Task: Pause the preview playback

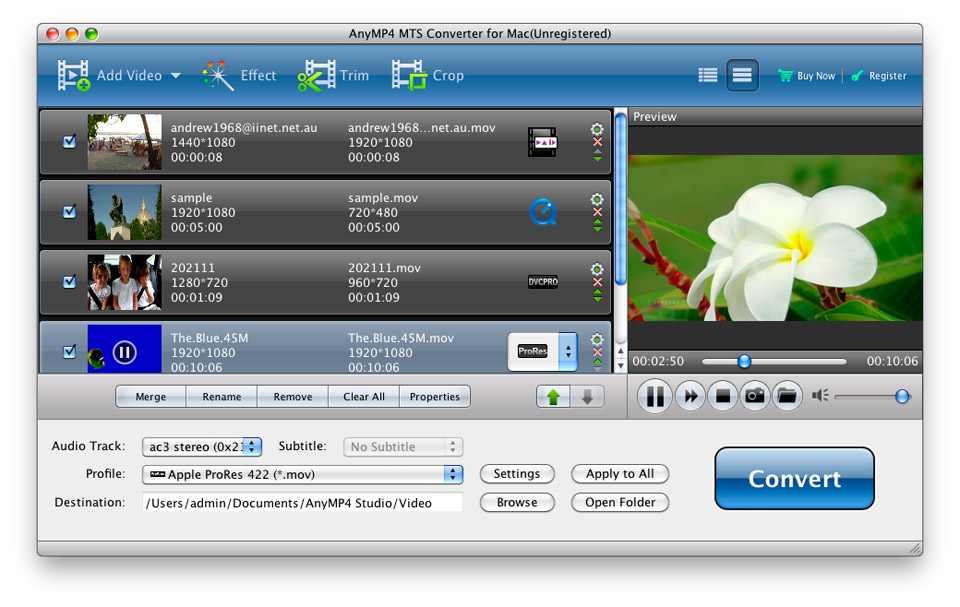Action: pos(654,397)
